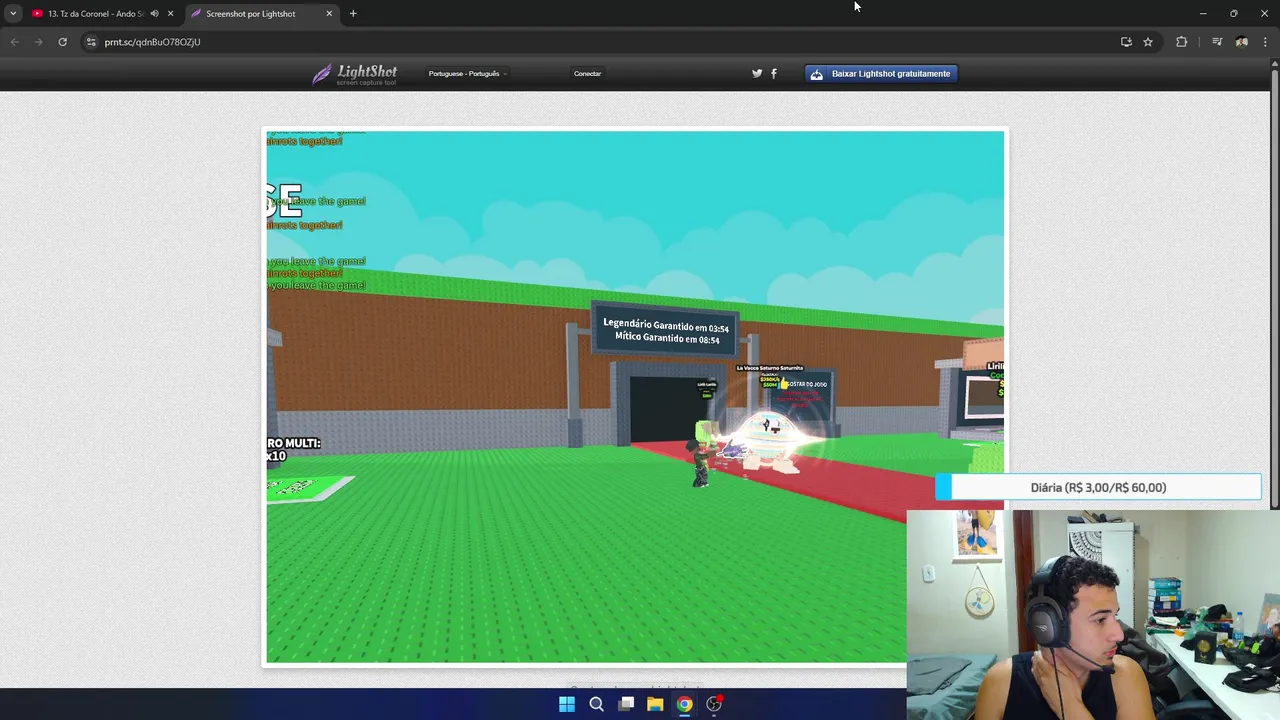This screenshot has width=1280, height=720.
Task: Open the Chrome three-dot menu
Action: (x=1265, y=42)
